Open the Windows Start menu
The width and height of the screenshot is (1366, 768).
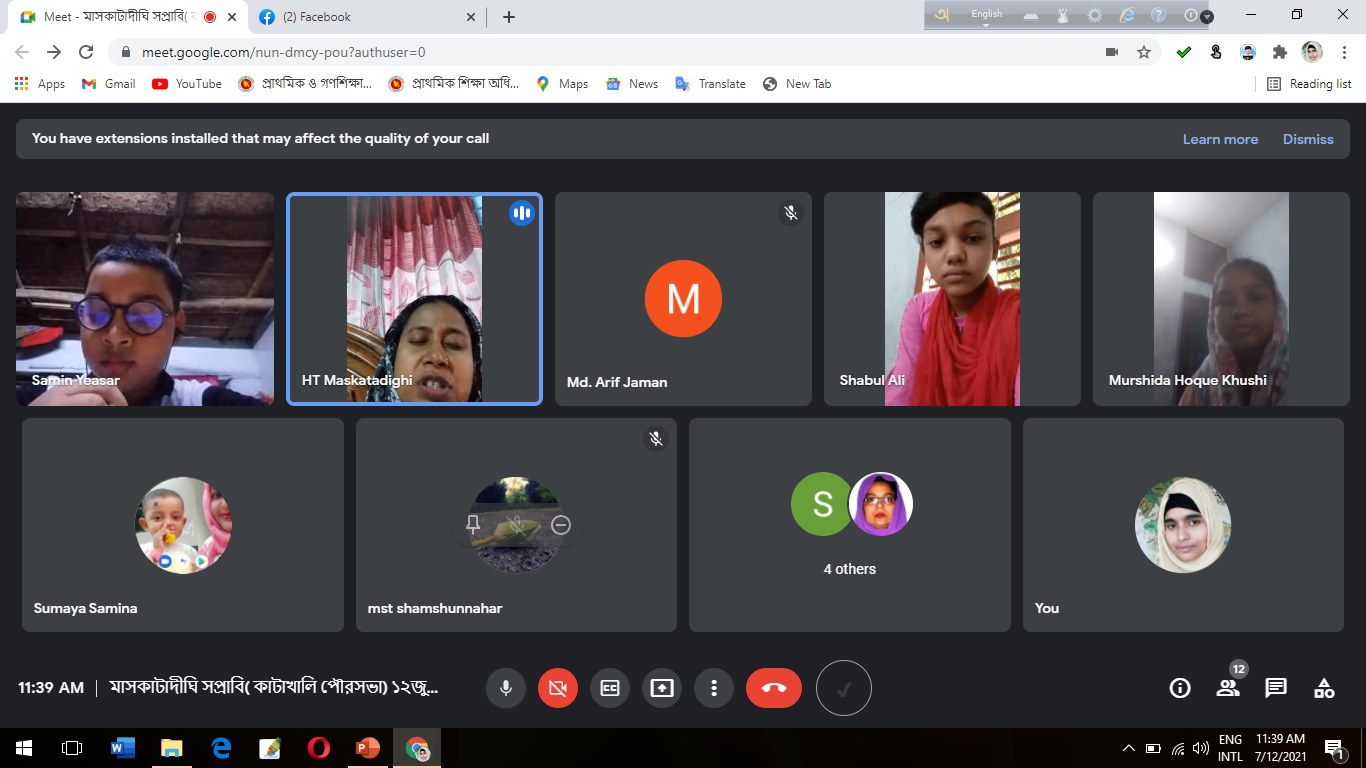tap(24, 748)
